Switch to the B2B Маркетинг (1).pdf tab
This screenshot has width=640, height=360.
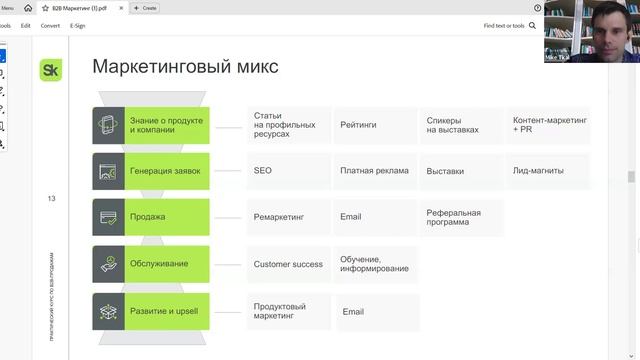click(x=82, y=8)
